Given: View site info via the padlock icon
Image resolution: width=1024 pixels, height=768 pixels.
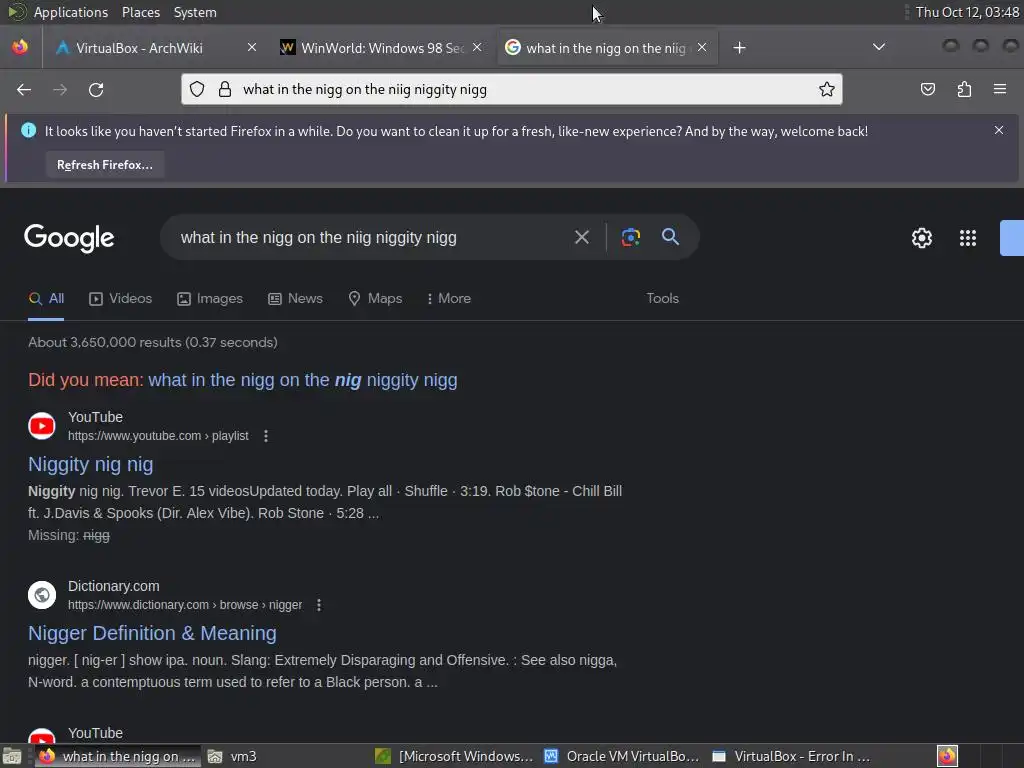Looking at the screenshot, I should click(x=225, y=89).
